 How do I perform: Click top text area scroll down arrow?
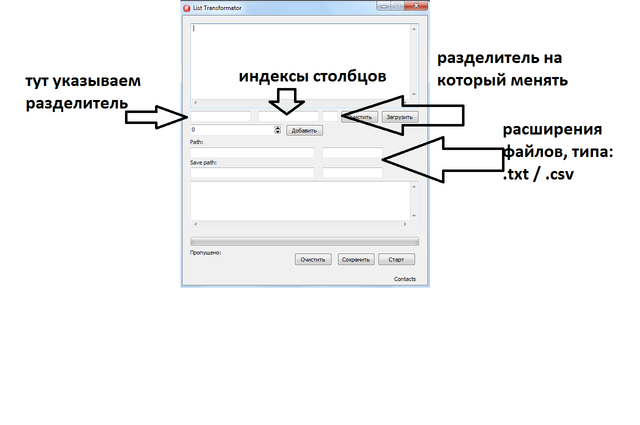[414, 94]
